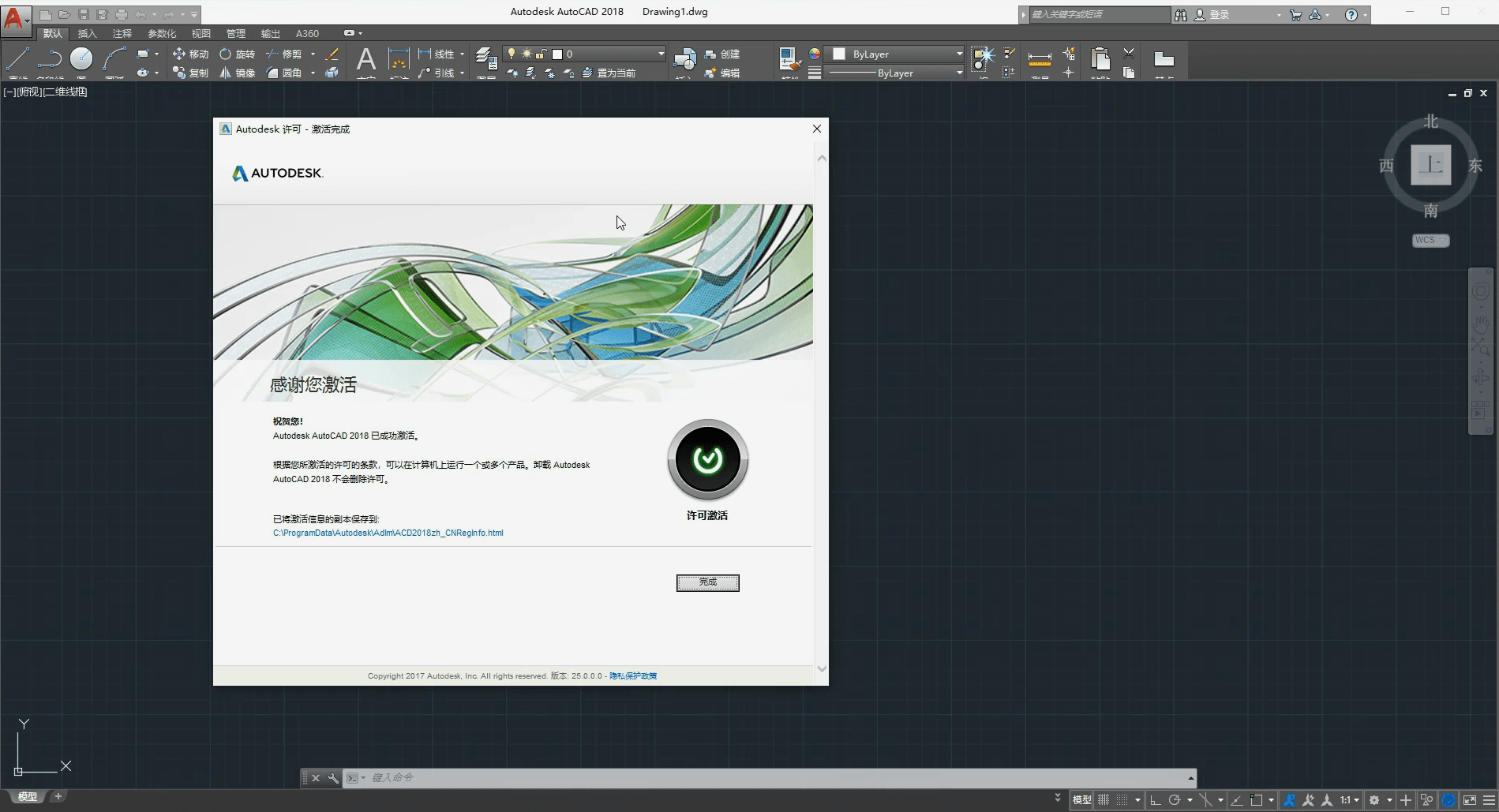Switch to the A360 ribbon tab
Viewport: 1499px width, 812px height.
click(x=307, y=33)
